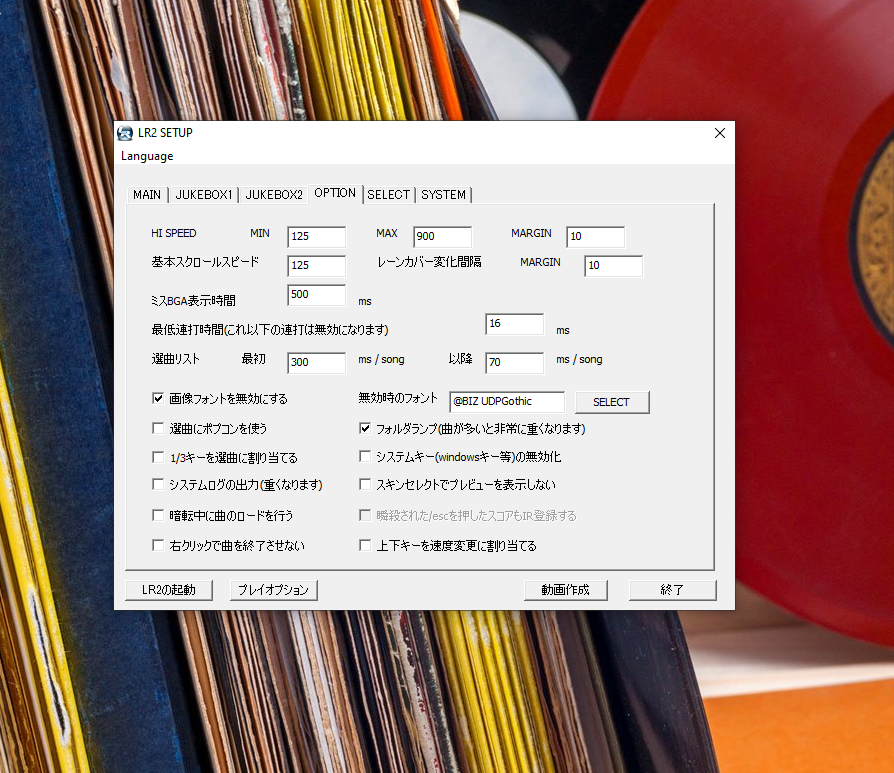Enable 選曲にポプコンを使う checkbox
The image size is (894, 773).
pos(158,428)
